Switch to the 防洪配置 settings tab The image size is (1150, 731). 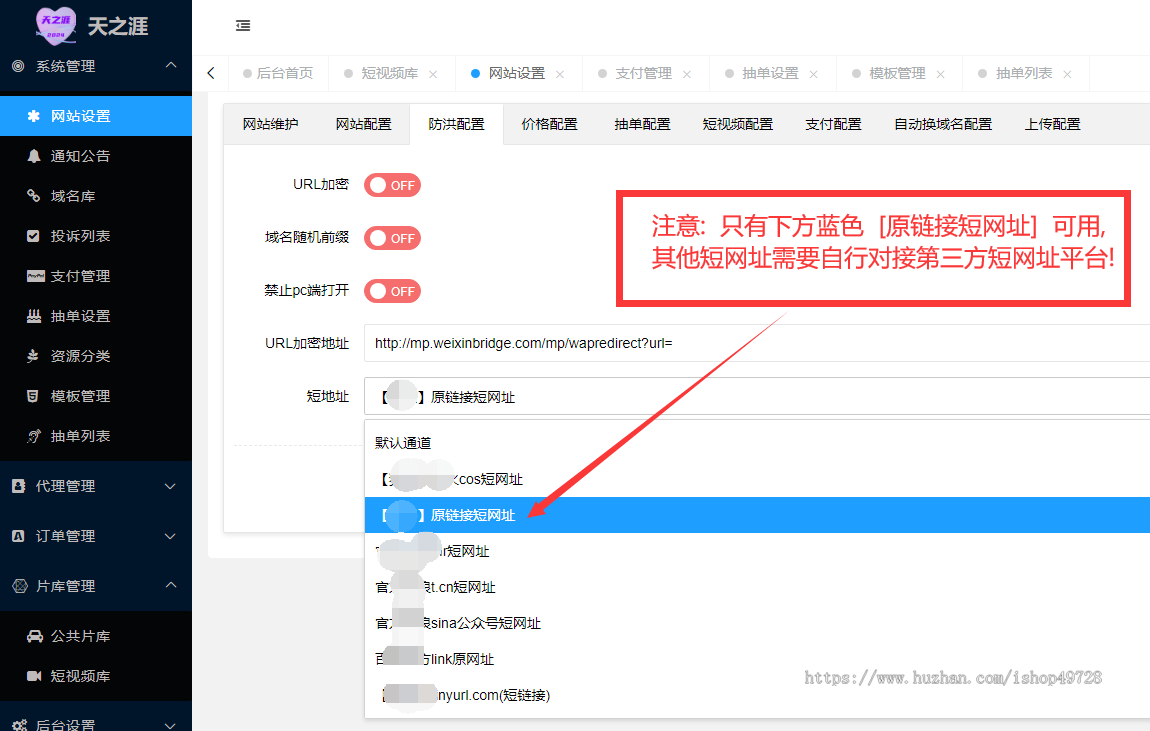[x=456, y=124]
